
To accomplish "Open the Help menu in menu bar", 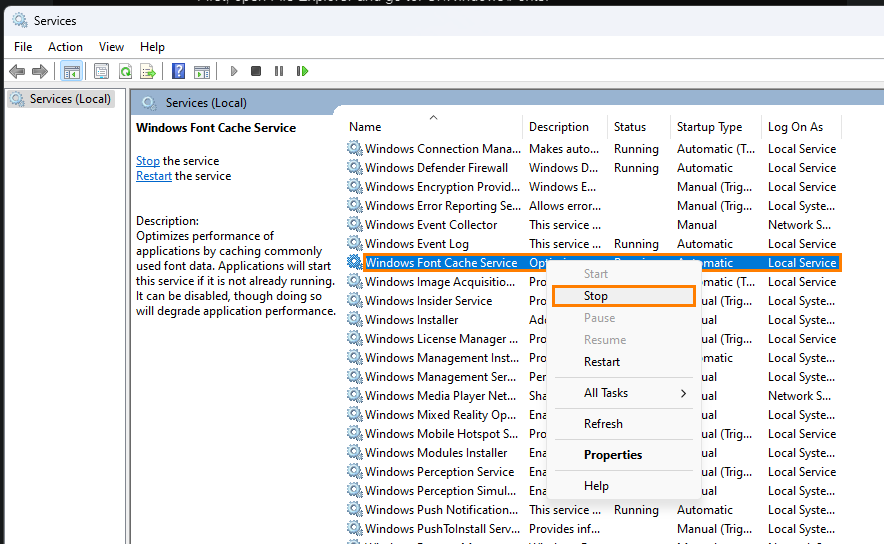I will 152,47.
